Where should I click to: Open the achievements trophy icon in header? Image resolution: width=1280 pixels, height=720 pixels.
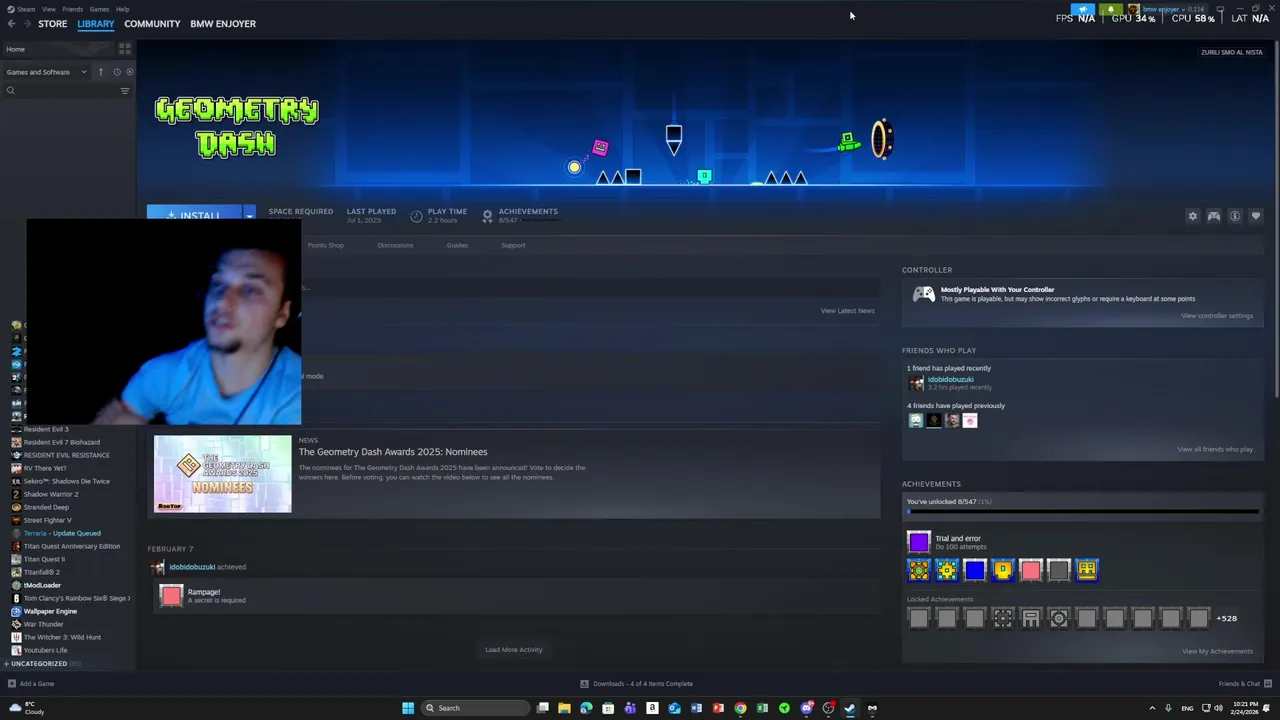pos(487,215)
